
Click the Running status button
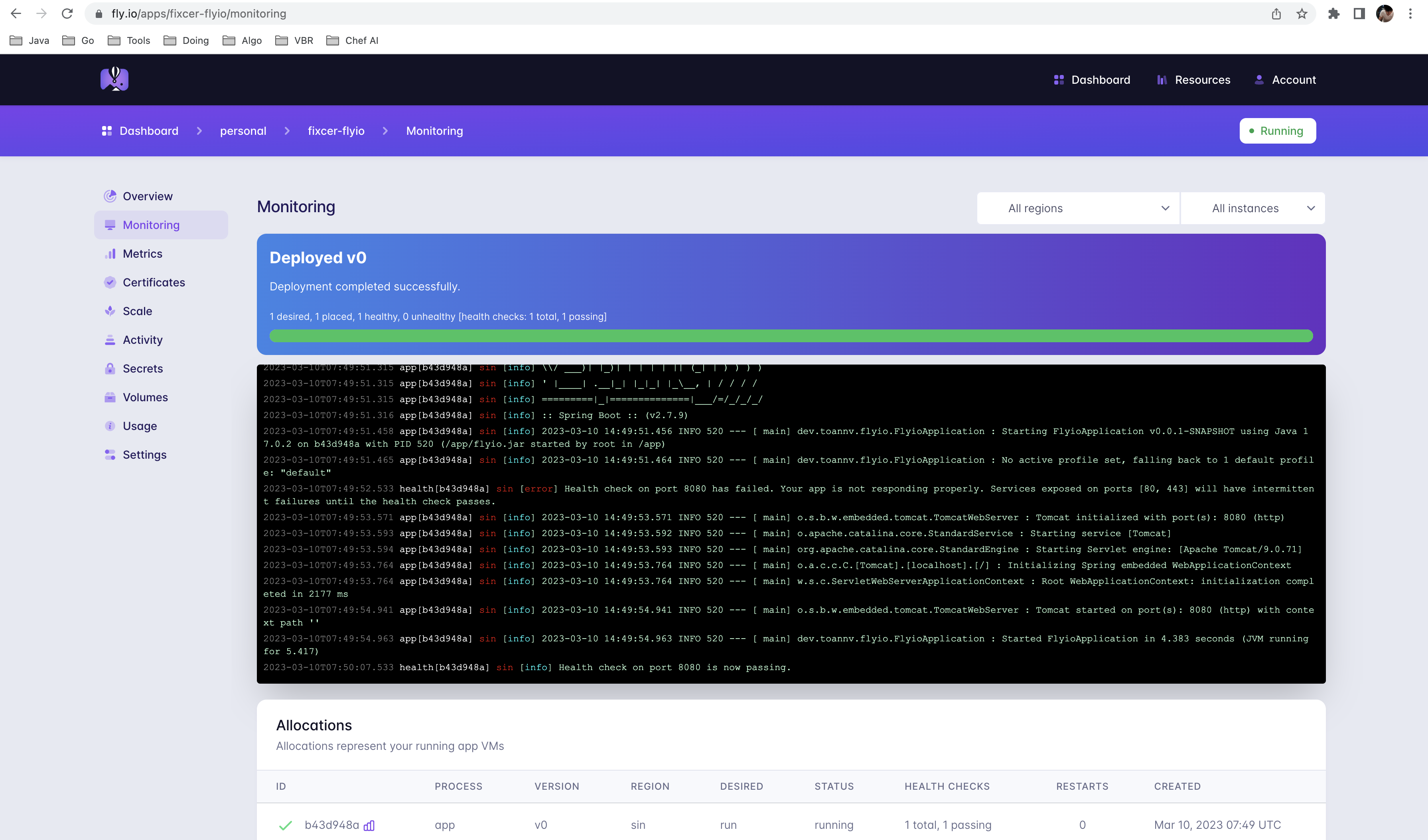click(x=1277, y=131)
